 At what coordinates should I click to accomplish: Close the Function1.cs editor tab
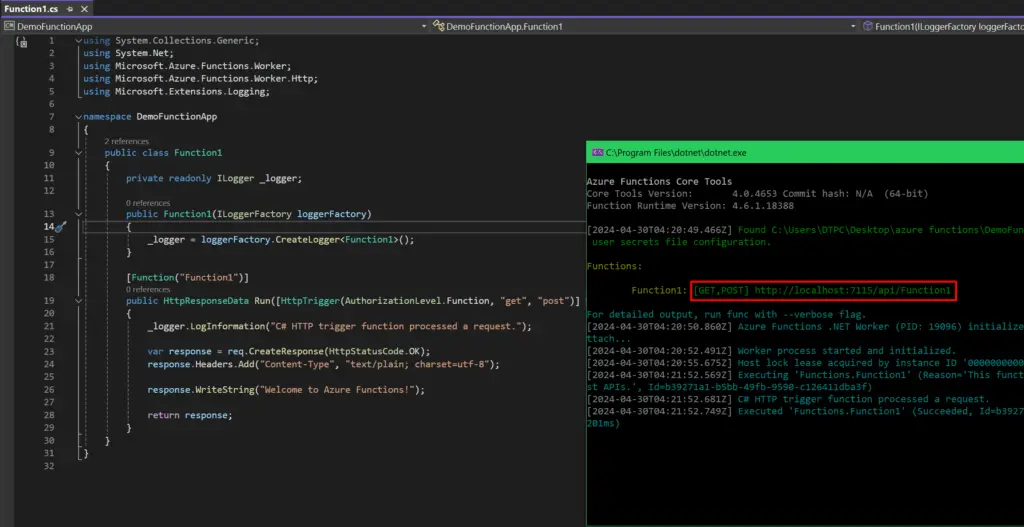pos(84,9)
